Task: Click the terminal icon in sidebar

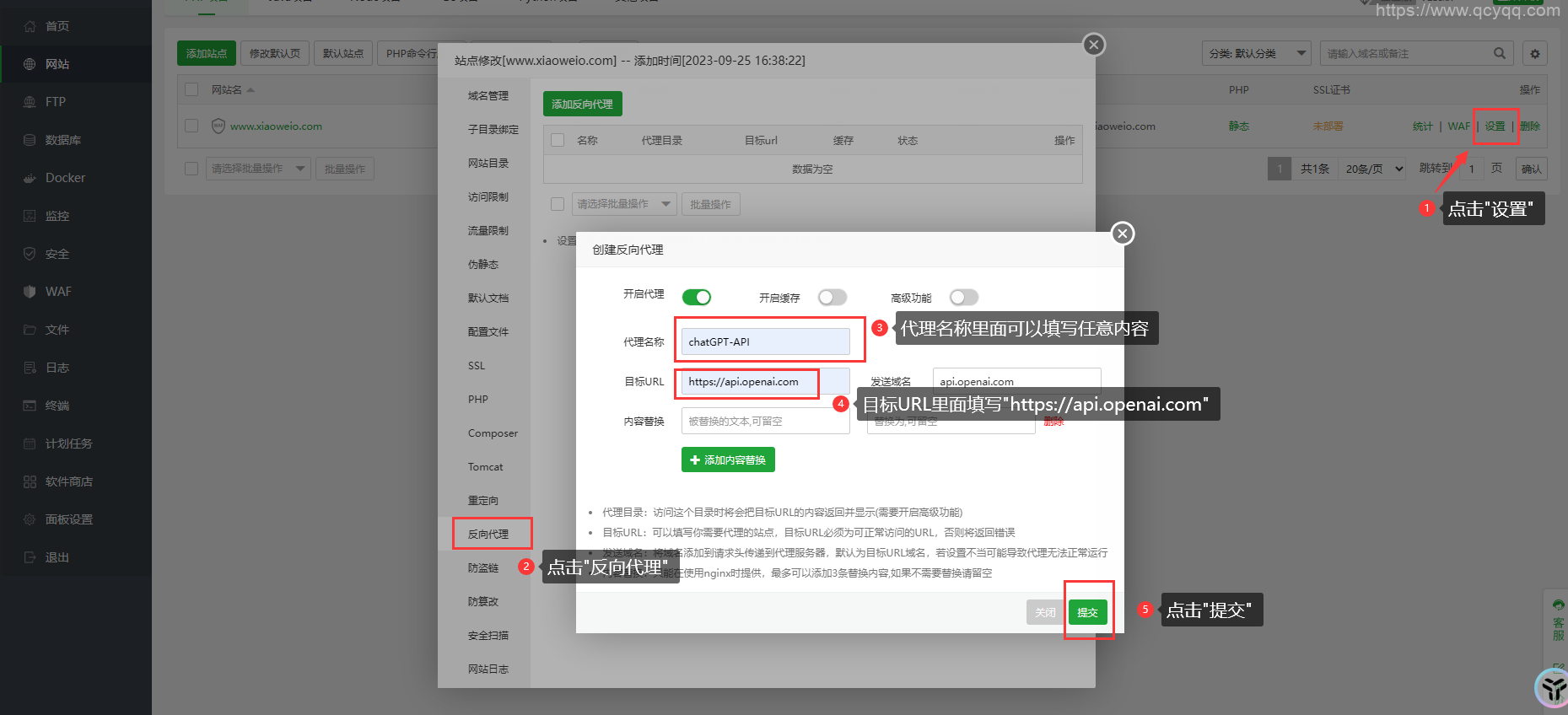Action: [30, 406]
